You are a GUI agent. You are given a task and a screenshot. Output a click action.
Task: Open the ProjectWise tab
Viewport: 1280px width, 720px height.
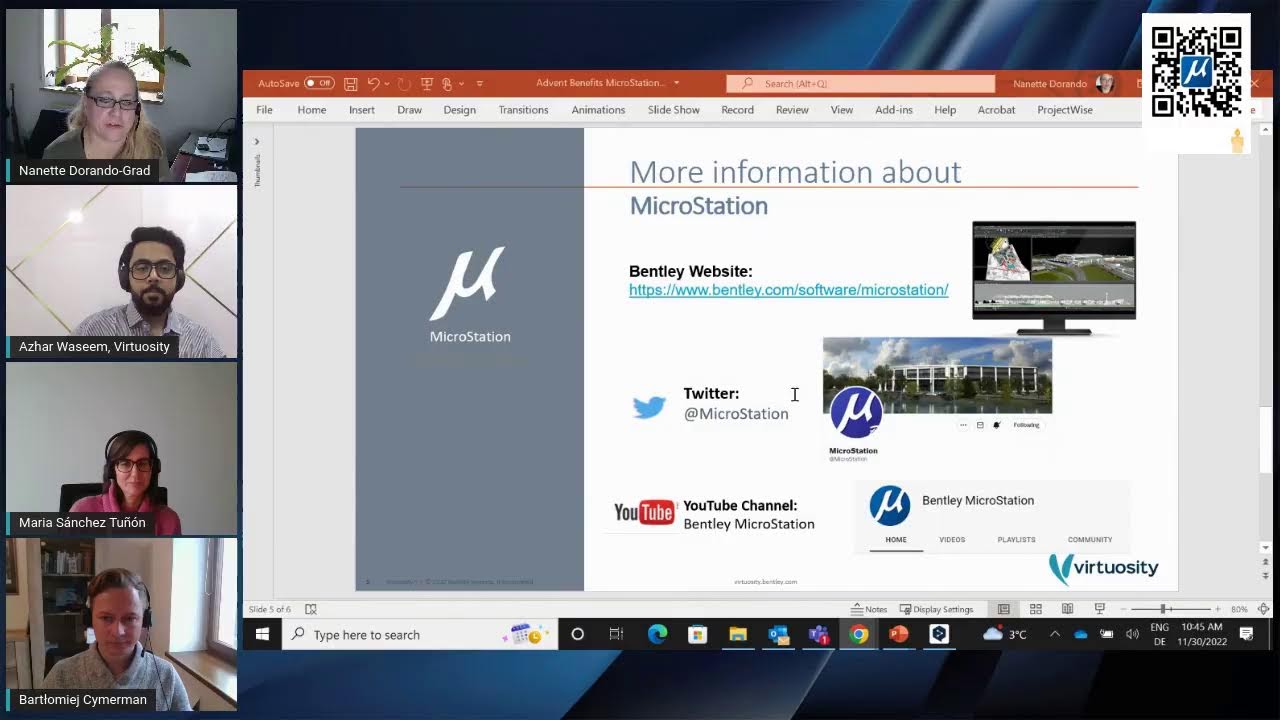(1065, 110)
